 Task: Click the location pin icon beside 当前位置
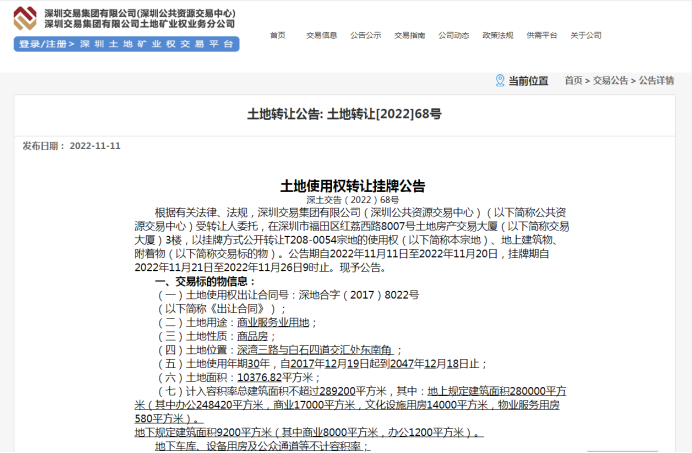(x=500, y=80)
